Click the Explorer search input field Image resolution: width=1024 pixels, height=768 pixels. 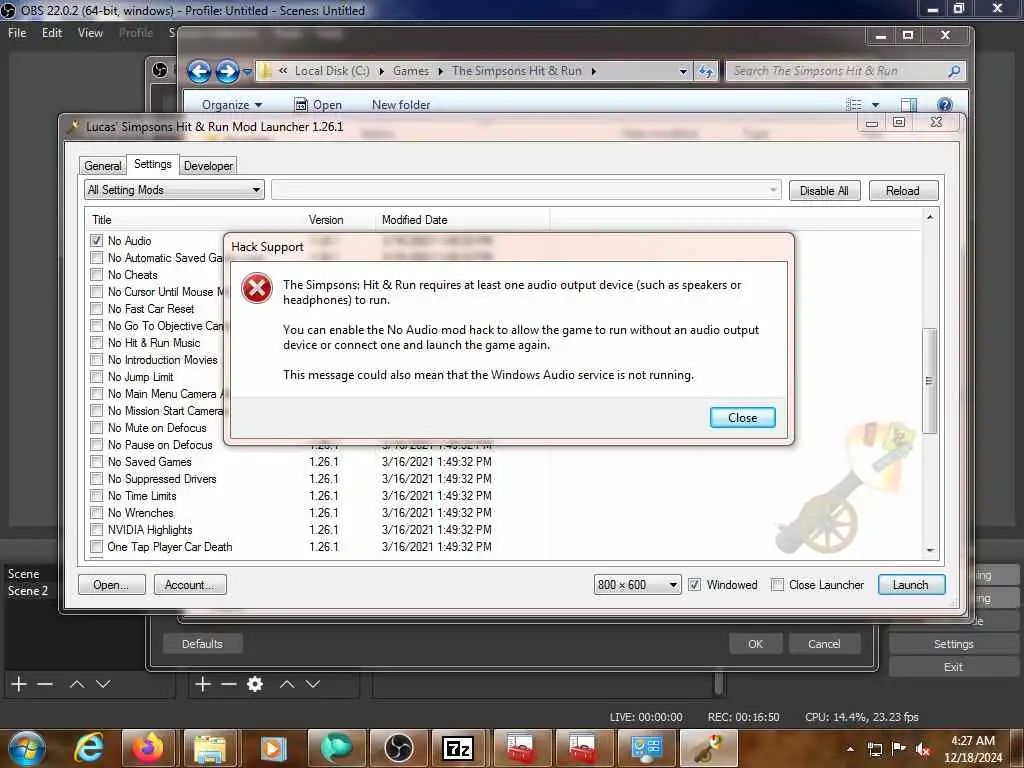point(837,71)
